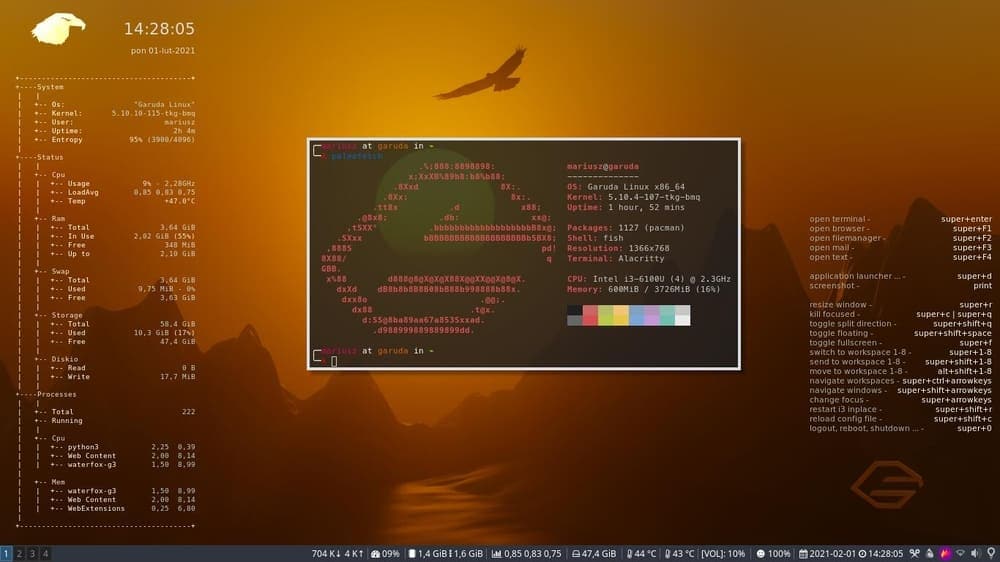This screenshot has height=562, width=1000.
Task: Focus the Alacritty terminal prompt cursor
Action: point(334,361)
